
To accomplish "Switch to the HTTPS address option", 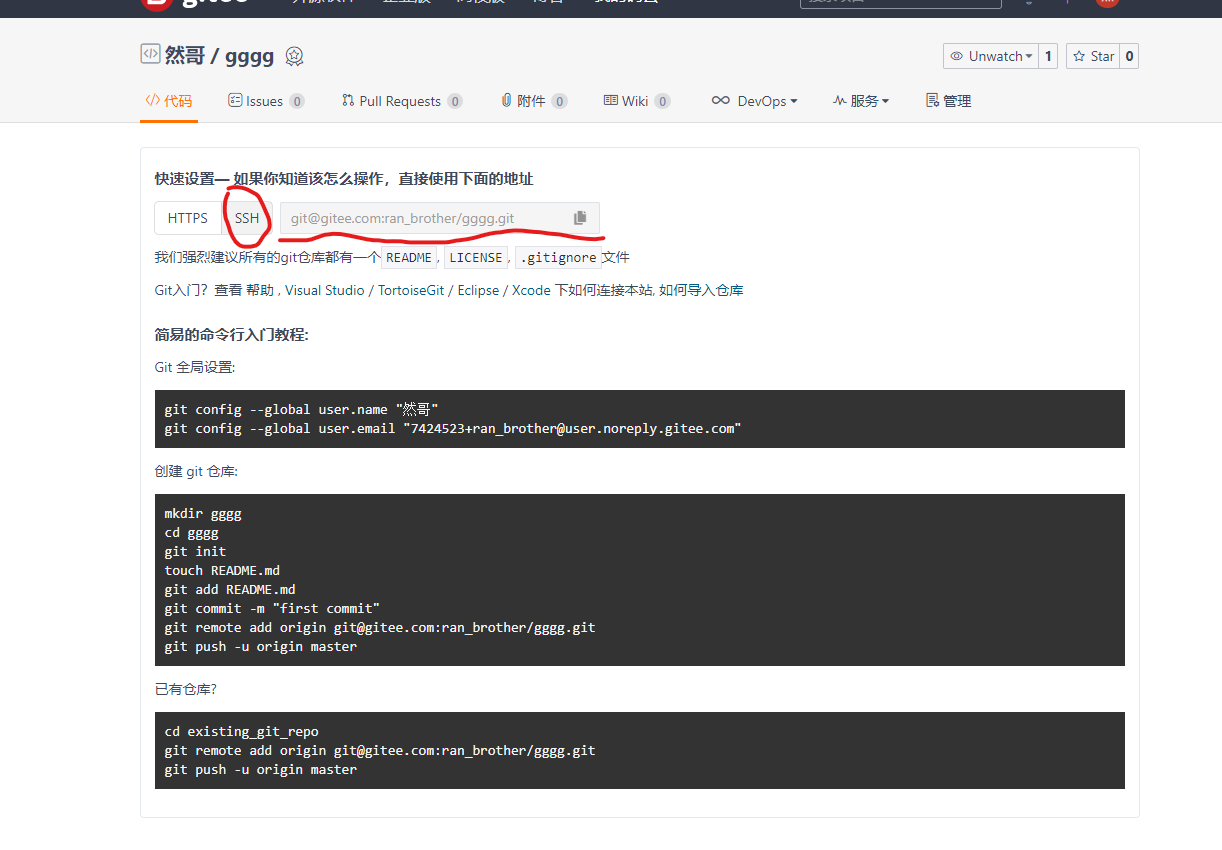I will (188, 218).
